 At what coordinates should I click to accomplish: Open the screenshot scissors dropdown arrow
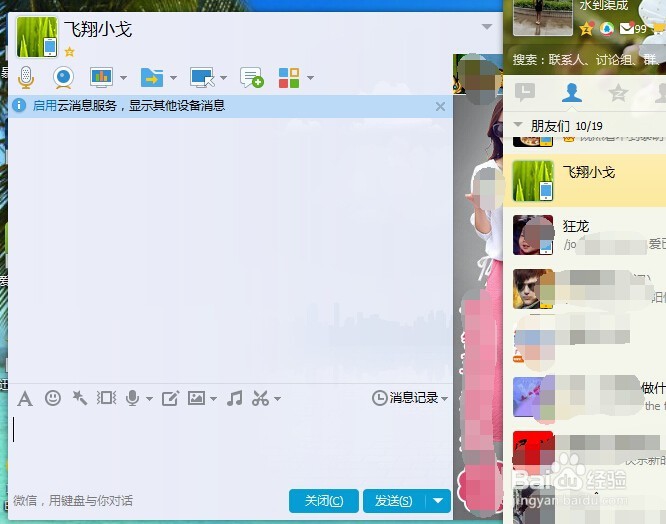[277, 399]
